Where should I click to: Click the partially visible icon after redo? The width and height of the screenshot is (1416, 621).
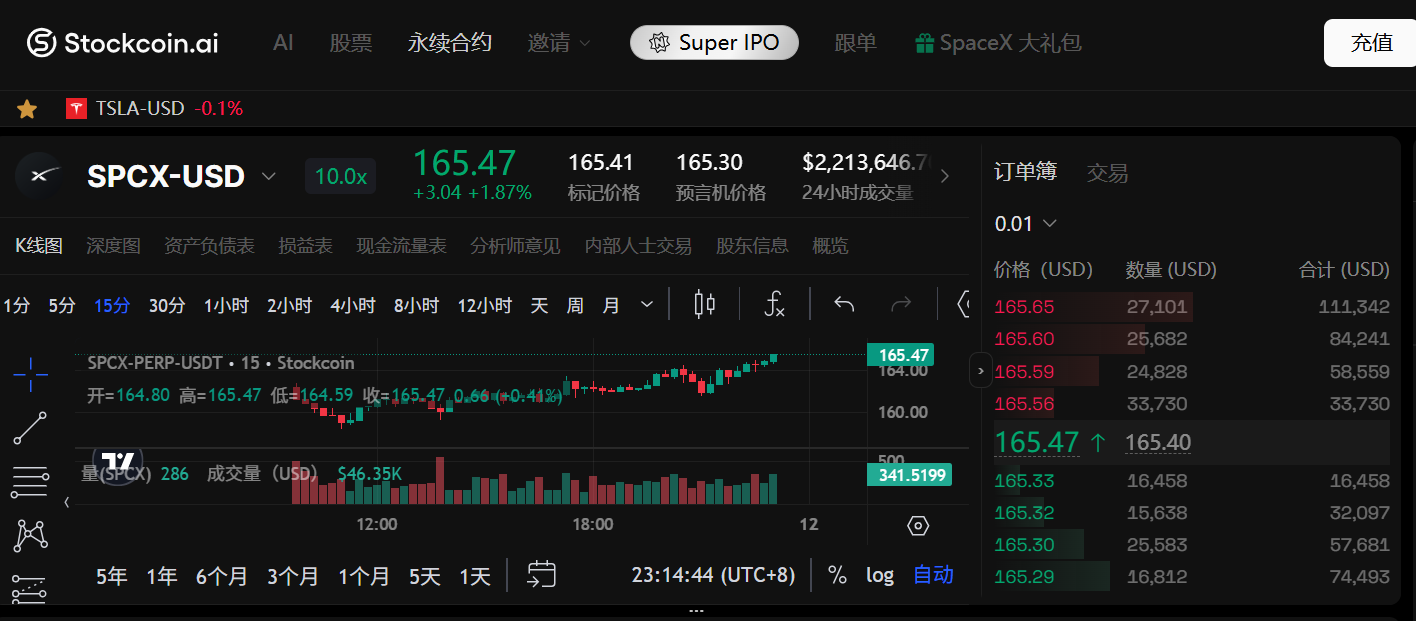[964, 305]
